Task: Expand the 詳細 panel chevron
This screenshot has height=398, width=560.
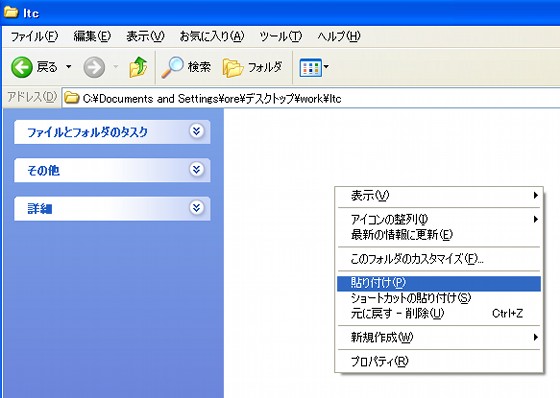Action: pyautogui.click(x=196, y=208)
